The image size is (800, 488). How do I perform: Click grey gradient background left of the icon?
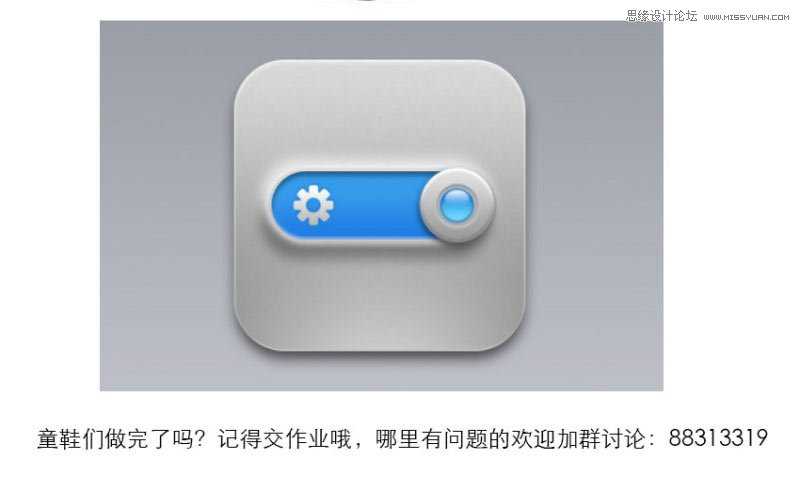pos(166,205)
